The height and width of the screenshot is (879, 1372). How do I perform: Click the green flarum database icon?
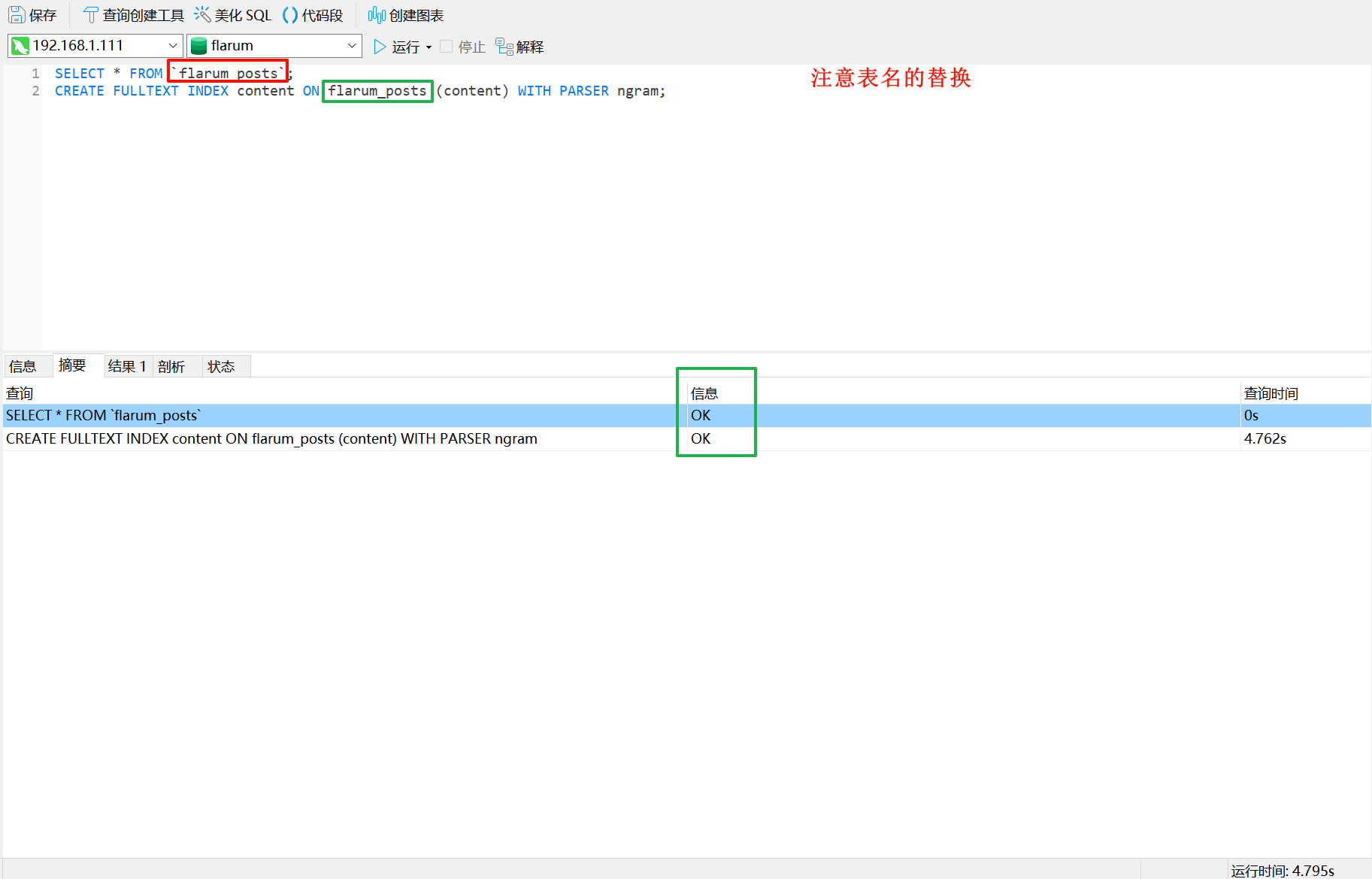point(198,46)
